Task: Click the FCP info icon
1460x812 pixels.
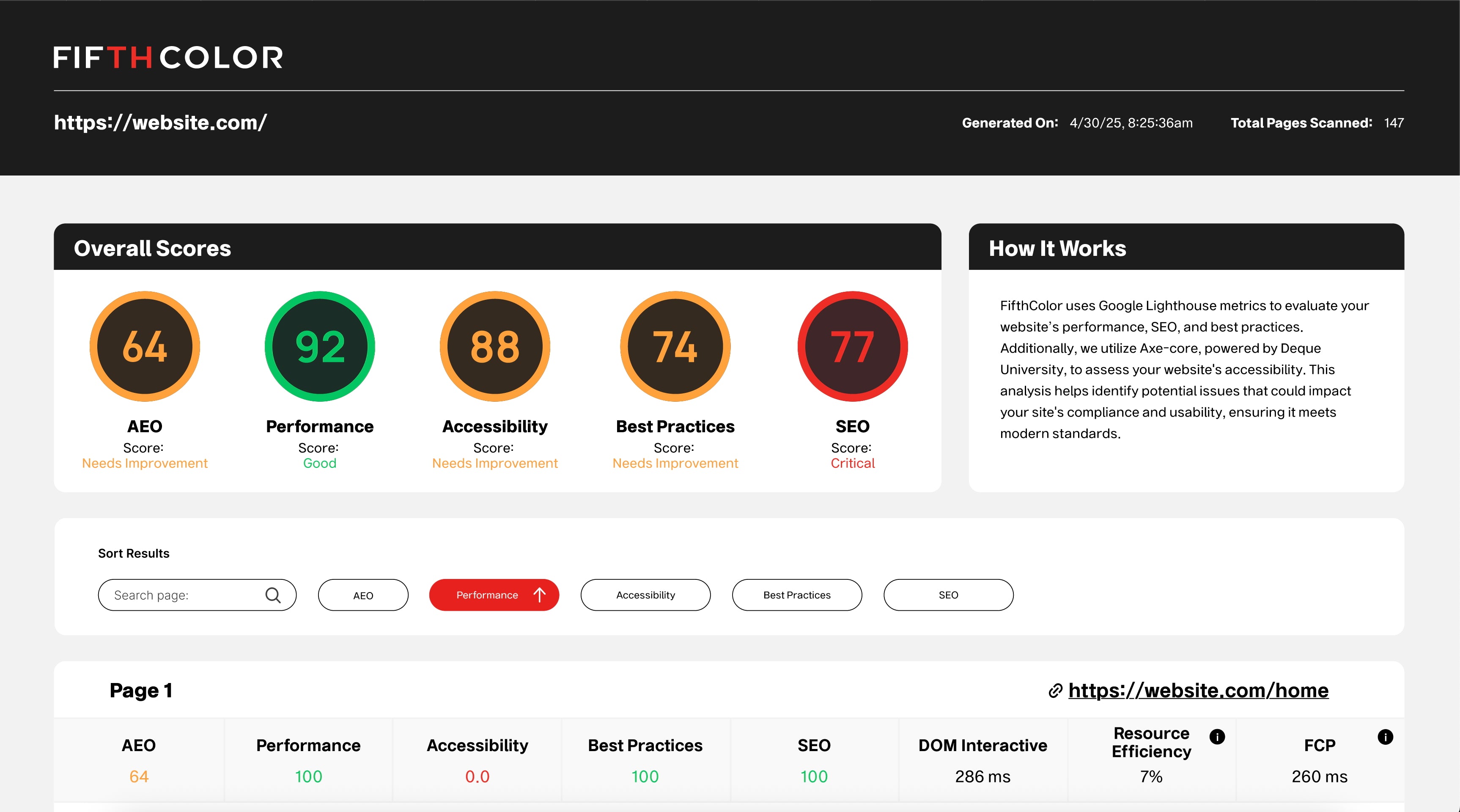Action: tap(1385, 737)
